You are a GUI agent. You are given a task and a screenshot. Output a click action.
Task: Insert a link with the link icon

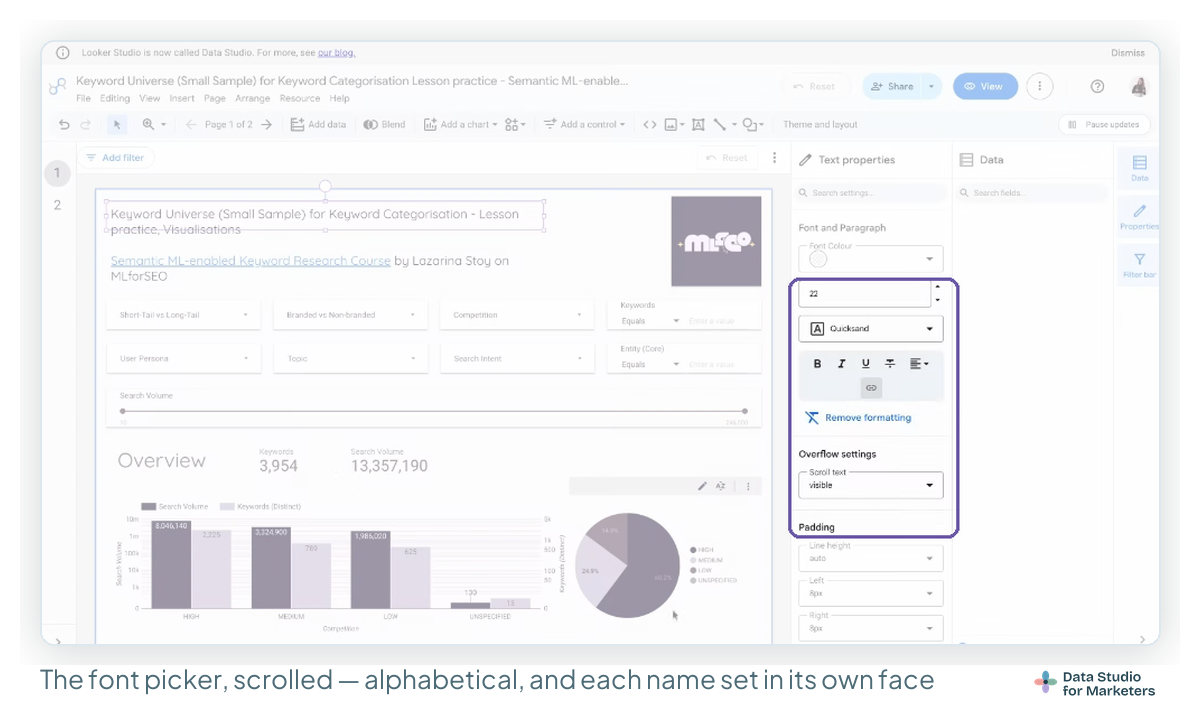pyautogui.click(x=871, y=388)
